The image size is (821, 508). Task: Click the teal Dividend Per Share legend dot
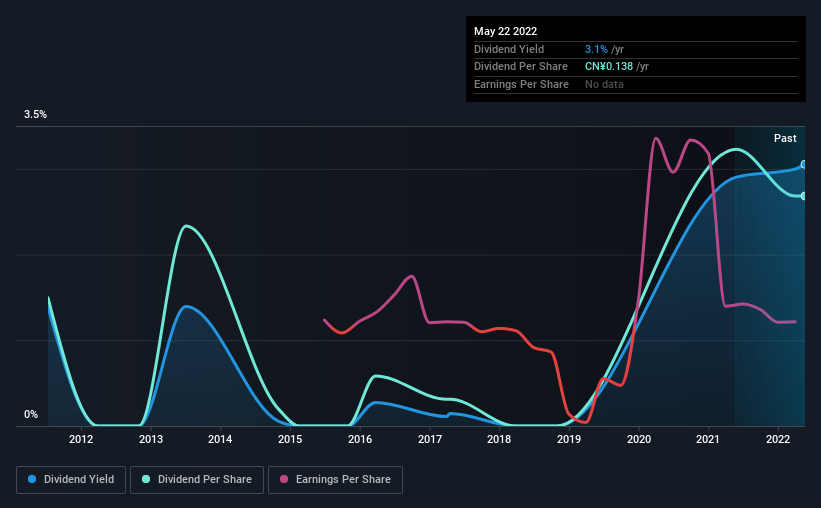point(146,479)
